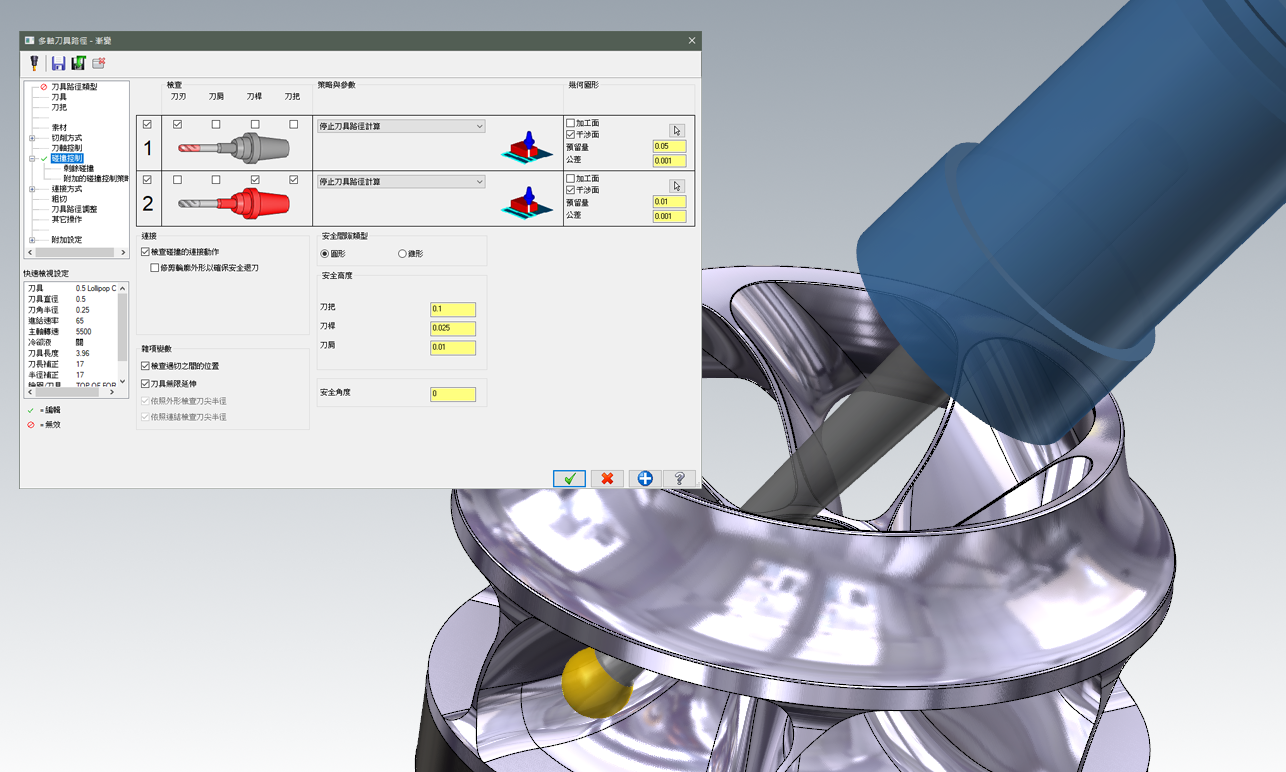Viewport: 1286px width, 772px height.
Task: Select 刀軸控制 in the tree
Action: point(67,148)
